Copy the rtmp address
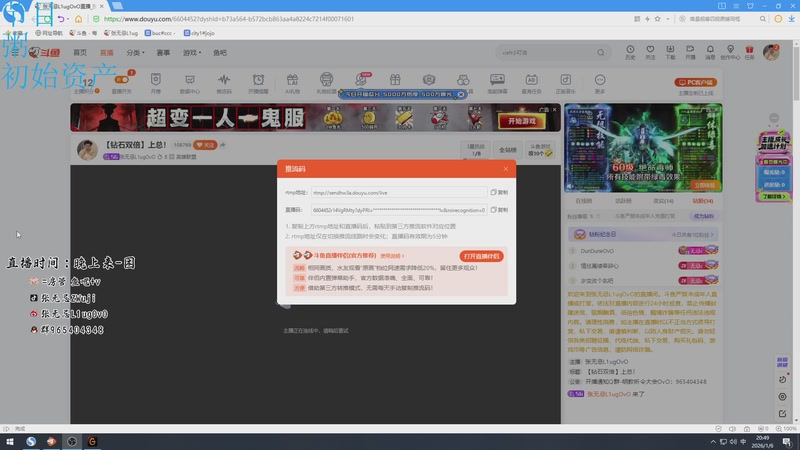Screen dimensions: 800x450 click(x=499, y=192)
